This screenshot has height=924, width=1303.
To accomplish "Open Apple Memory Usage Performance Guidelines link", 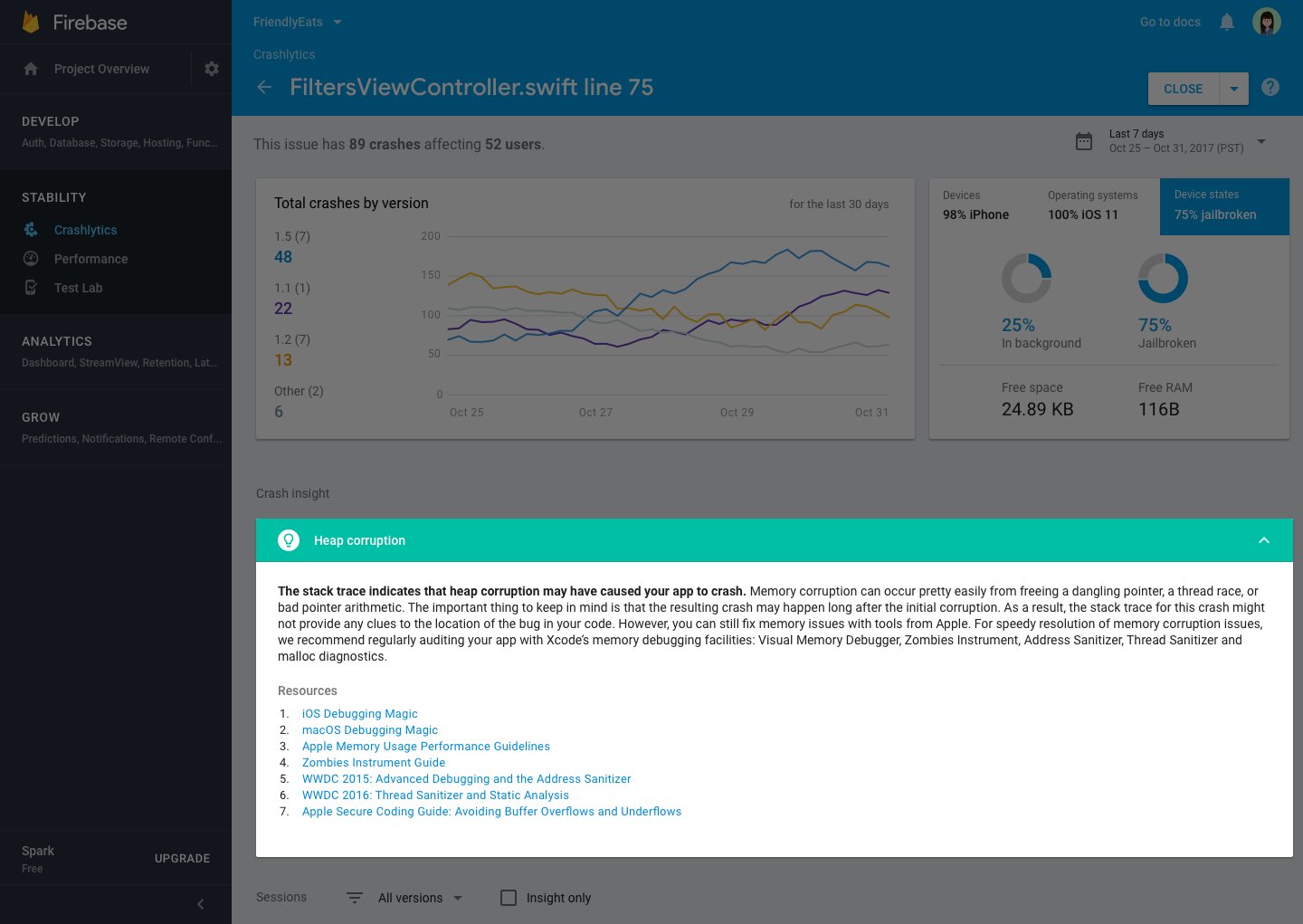I will click(x=426, y=746).
